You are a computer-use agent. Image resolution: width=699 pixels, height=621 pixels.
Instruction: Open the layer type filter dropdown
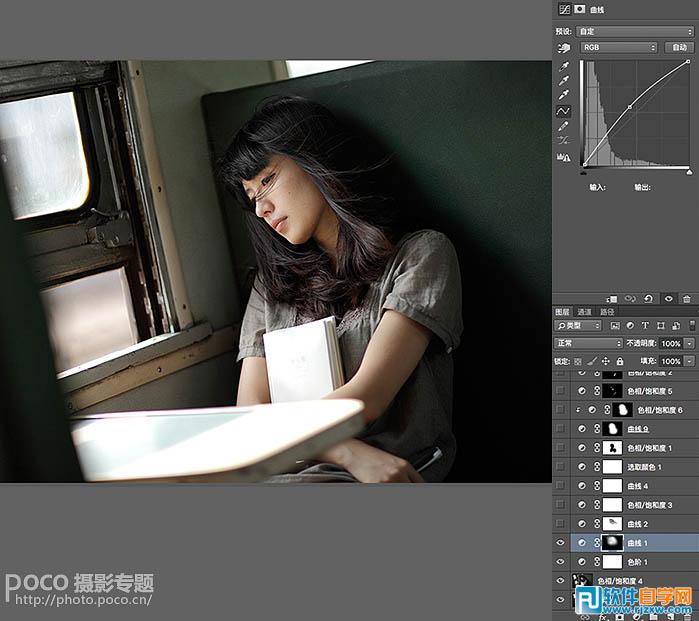pyautogui.click(x=578, y=325)
